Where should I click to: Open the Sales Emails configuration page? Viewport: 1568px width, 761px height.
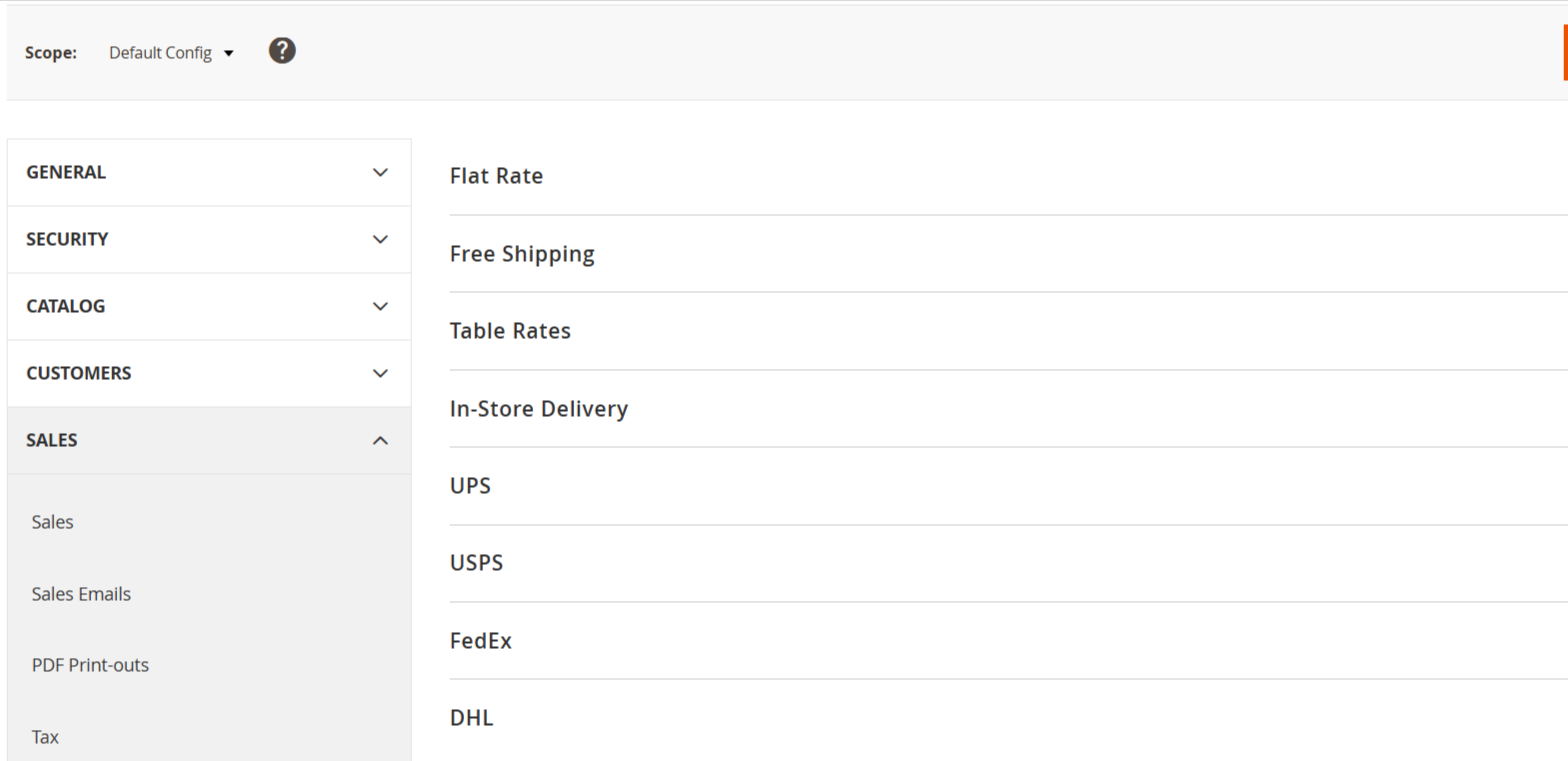coord(81,594)
